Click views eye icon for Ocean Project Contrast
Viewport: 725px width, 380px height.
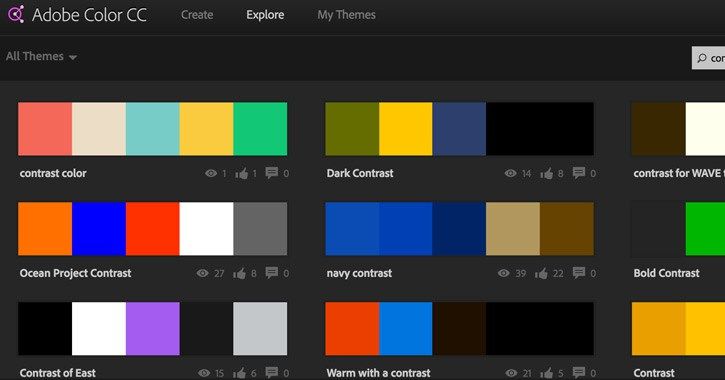pyautogui.click(x=203, y=273)
